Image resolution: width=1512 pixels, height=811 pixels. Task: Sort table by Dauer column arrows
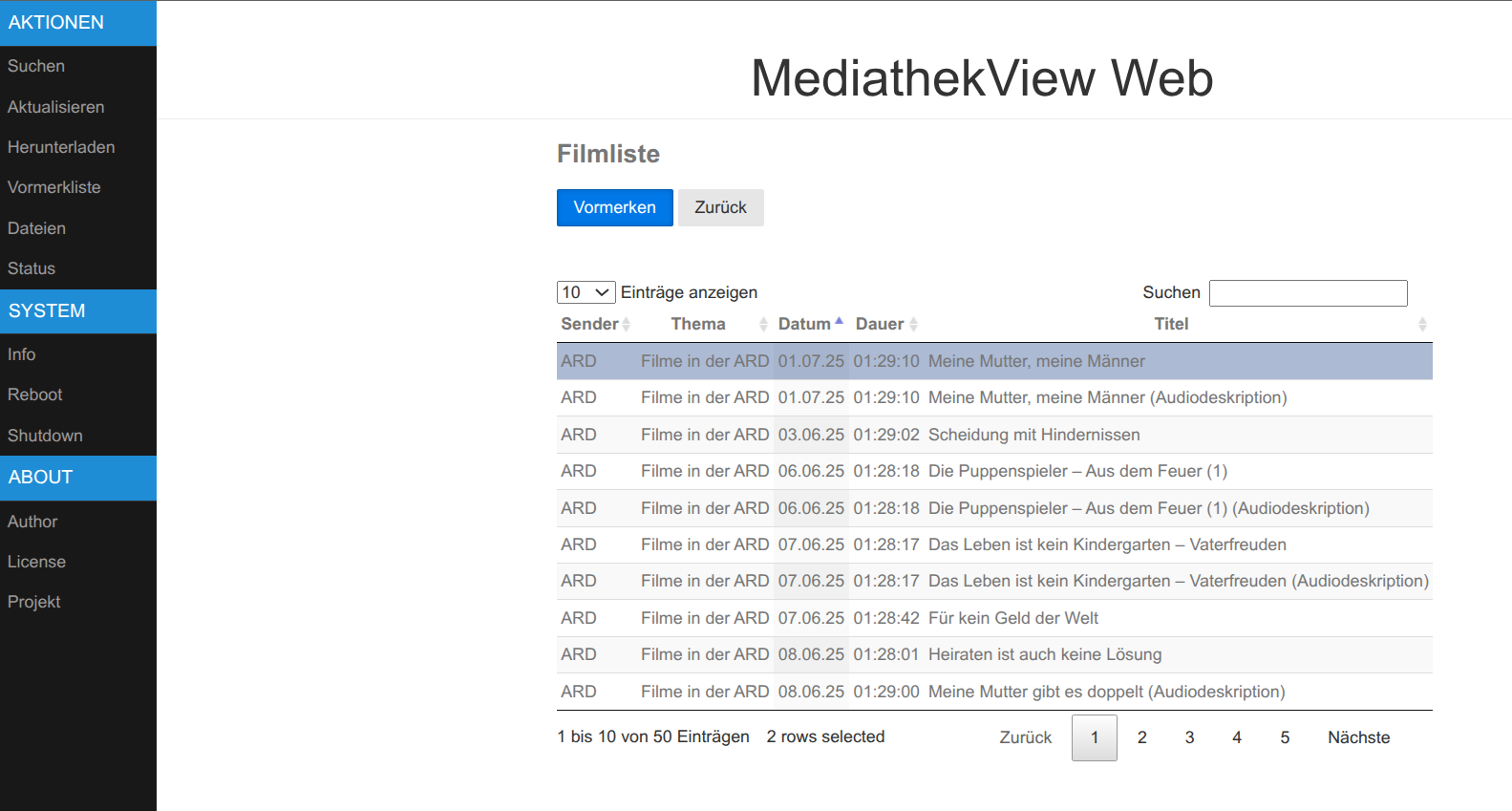click(913, 325)
